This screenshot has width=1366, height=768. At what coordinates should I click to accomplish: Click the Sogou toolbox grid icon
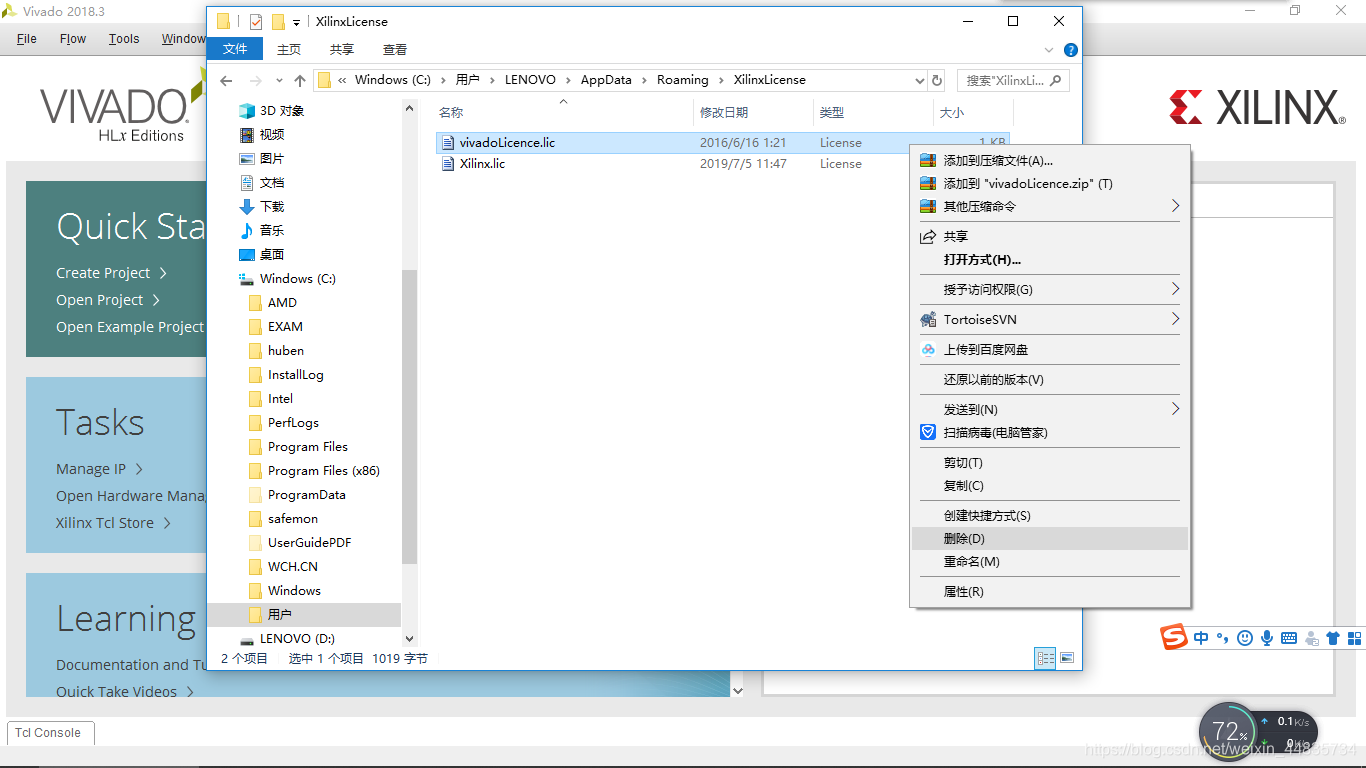coord(1356,638)
